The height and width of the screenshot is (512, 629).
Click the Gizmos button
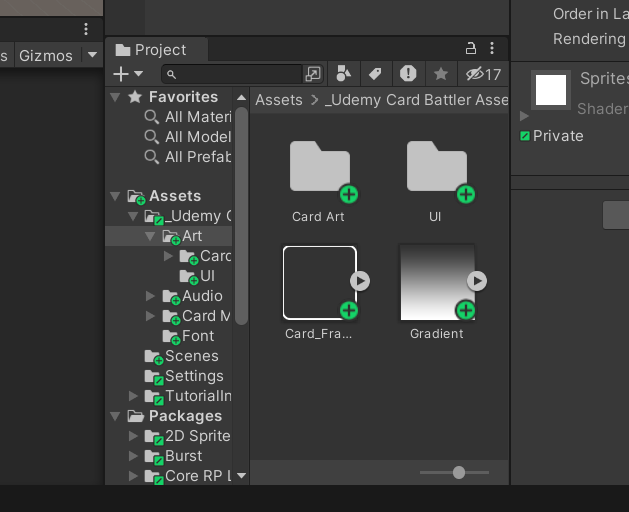(x=46, y=55)
